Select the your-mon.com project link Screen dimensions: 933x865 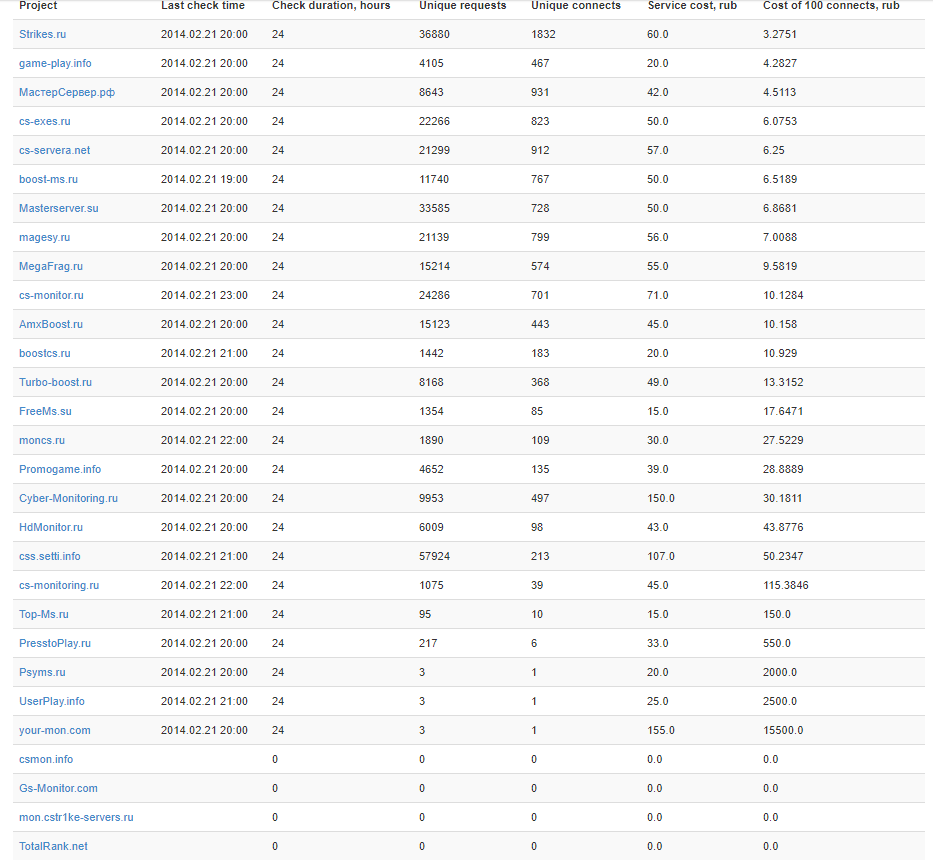pyautogui.click(x=55, y=731)
